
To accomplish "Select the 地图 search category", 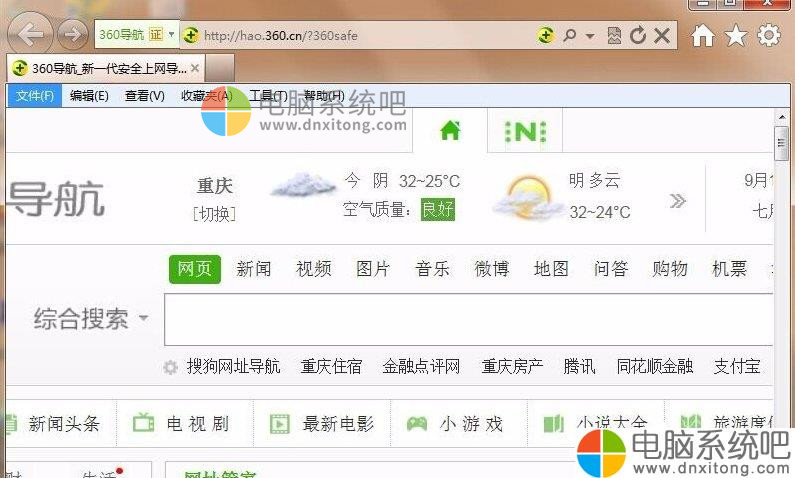I will (551, 269).
